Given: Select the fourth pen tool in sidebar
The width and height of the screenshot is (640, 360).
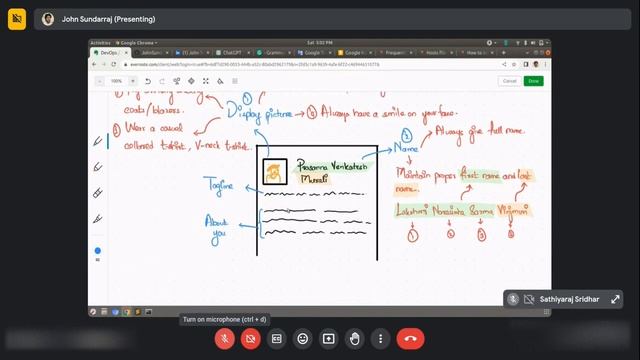Looking at the screenshot, I should [98, 219].
